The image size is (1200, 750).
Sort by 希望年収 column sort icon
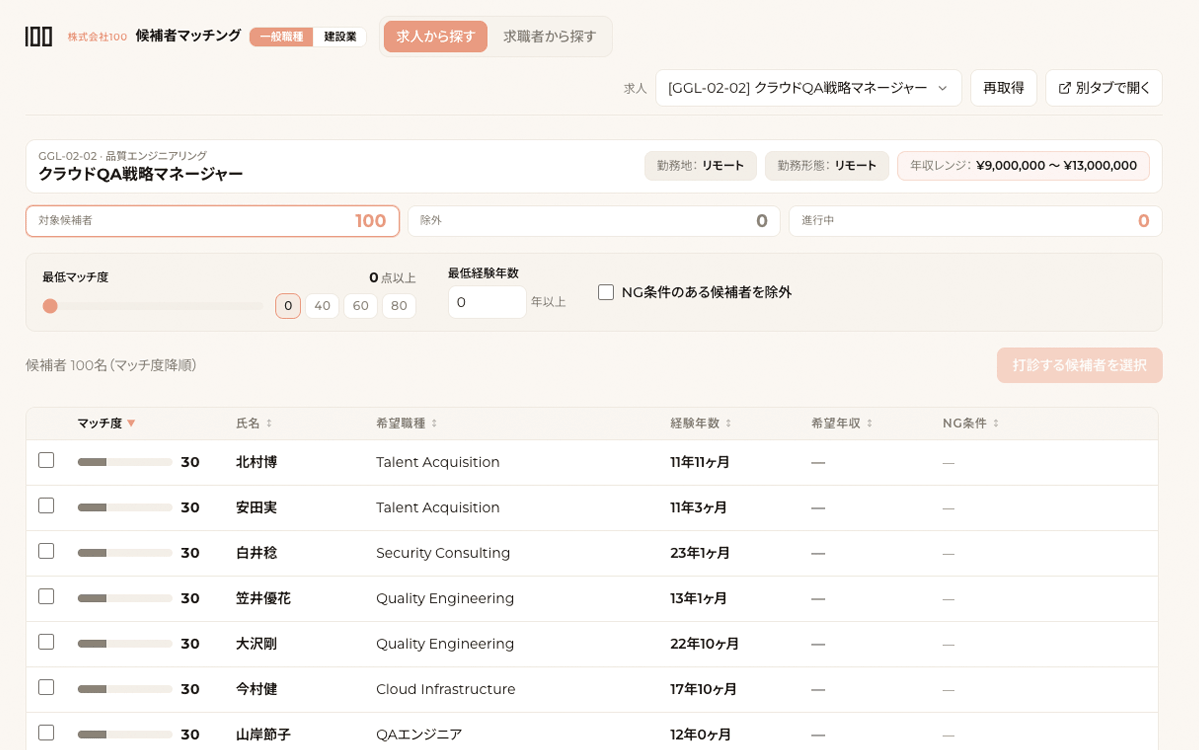869,423
